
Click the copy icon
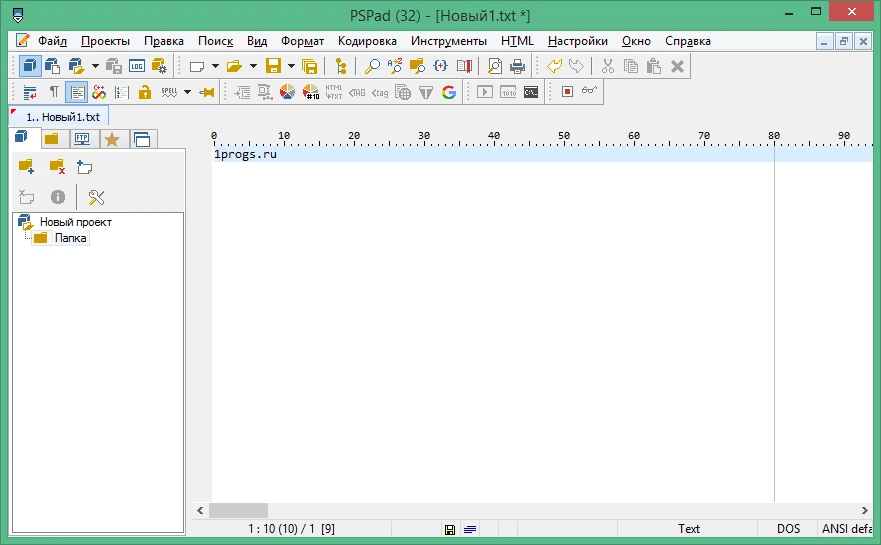[631, 66]
